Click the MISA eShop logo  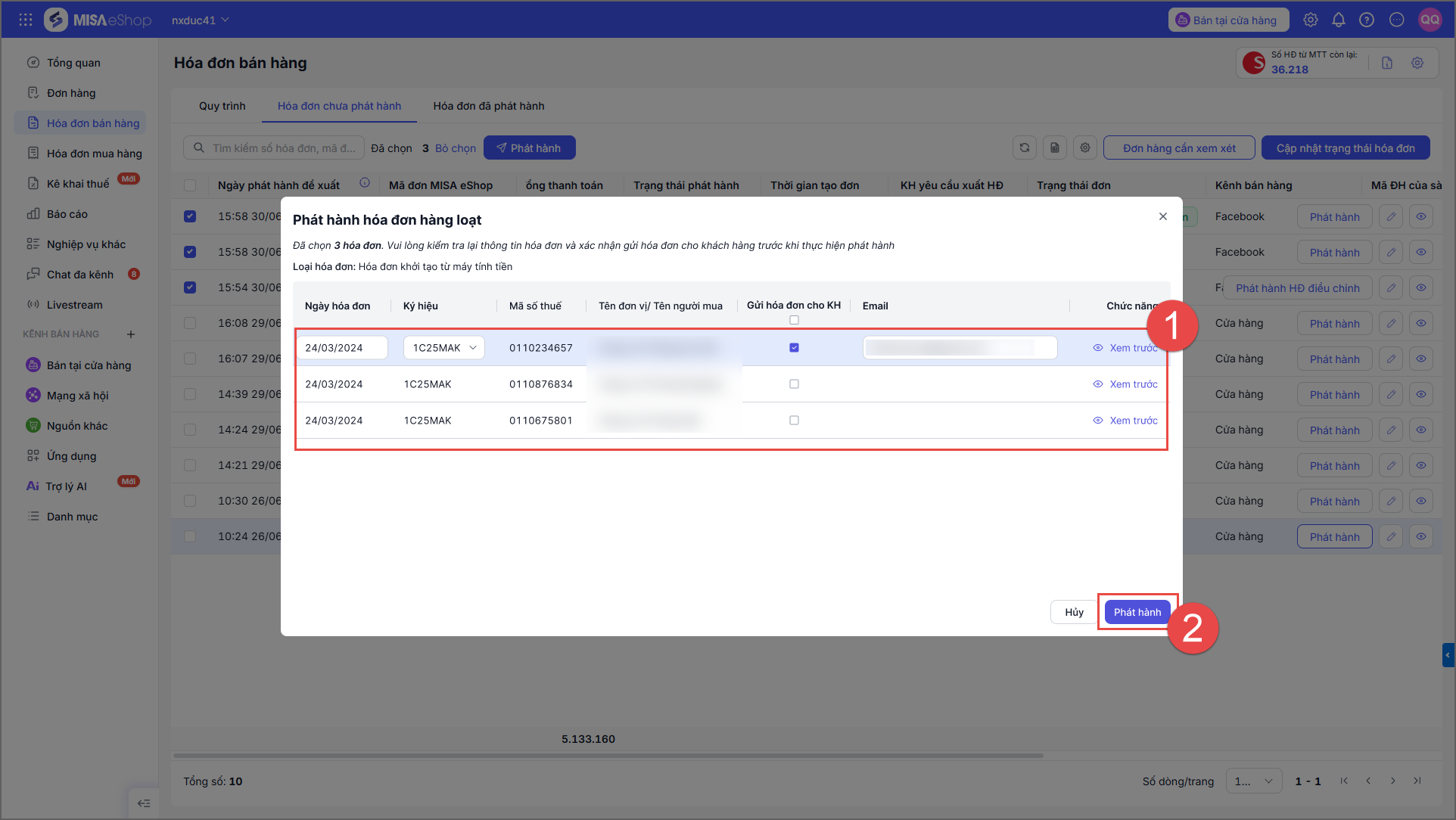pyautogui.click(x=98, y=20)
